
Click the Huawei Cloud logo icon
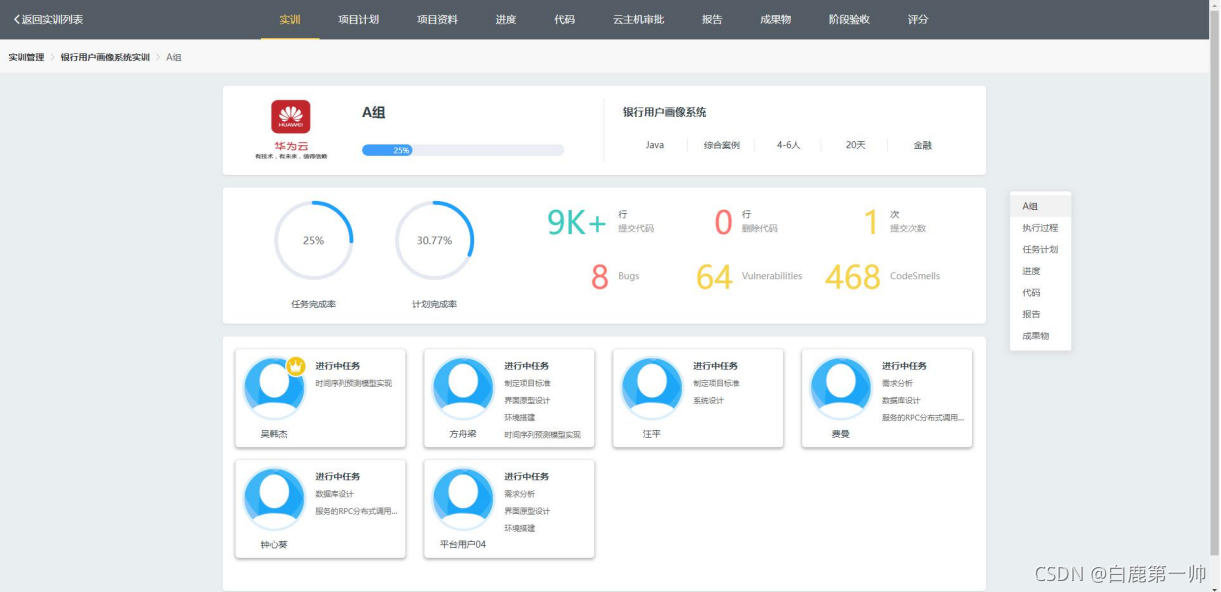[290, 116]
